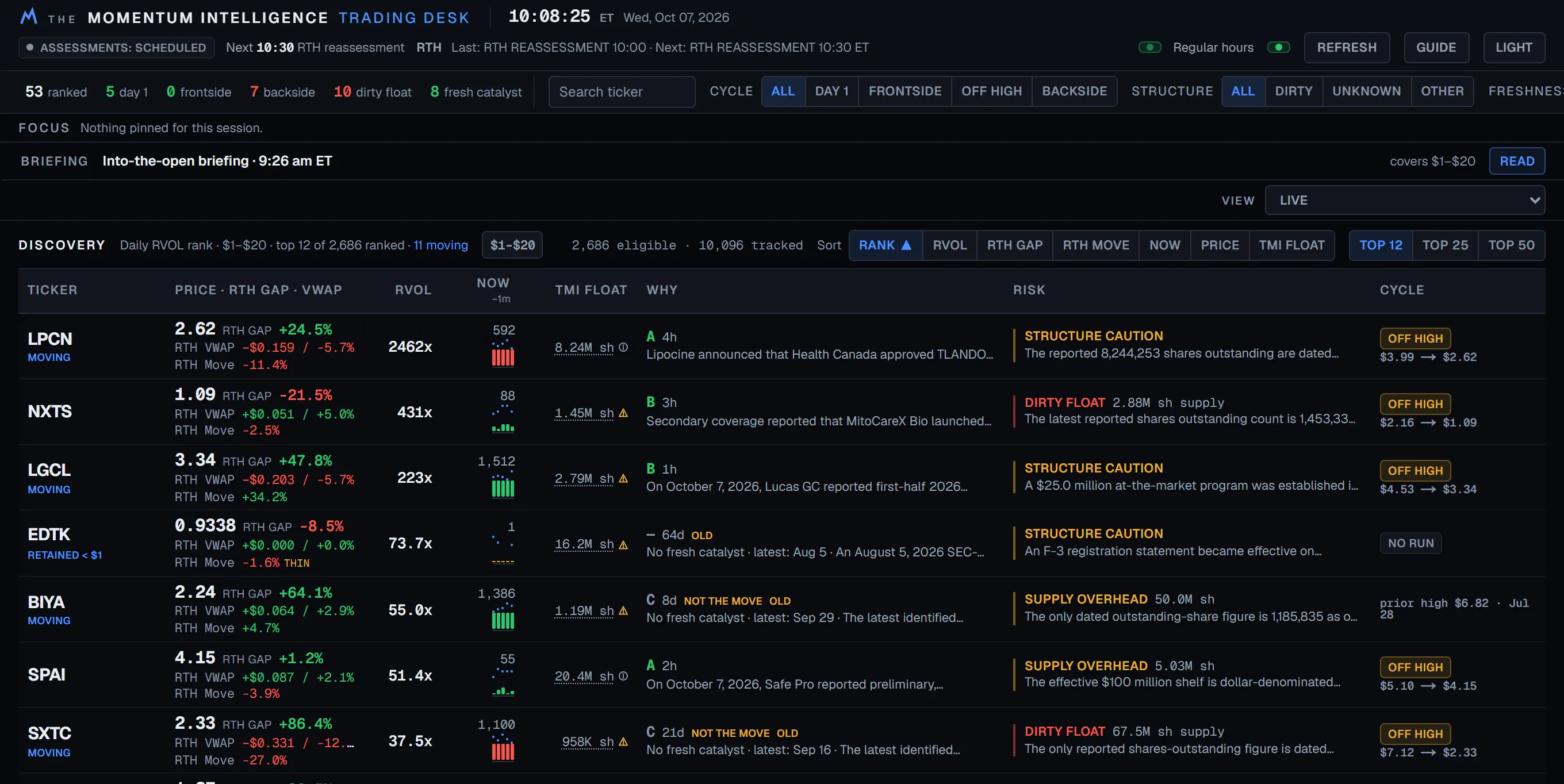Screen dimensions: 1564x784
Task: Click the NO RUN badge in the EDTK row
Action: 1410,543
